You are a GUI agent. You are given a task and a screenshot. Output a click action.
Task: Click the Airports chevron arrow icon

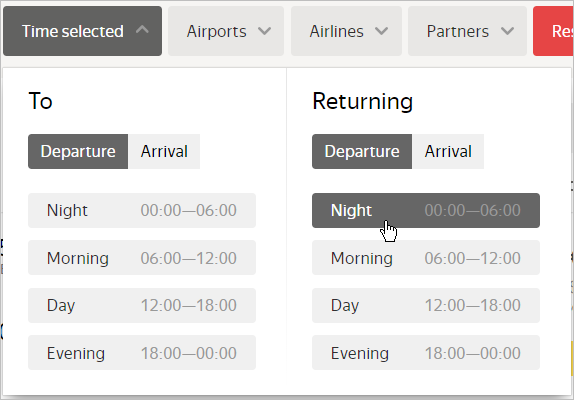click(x=264, y=31)
